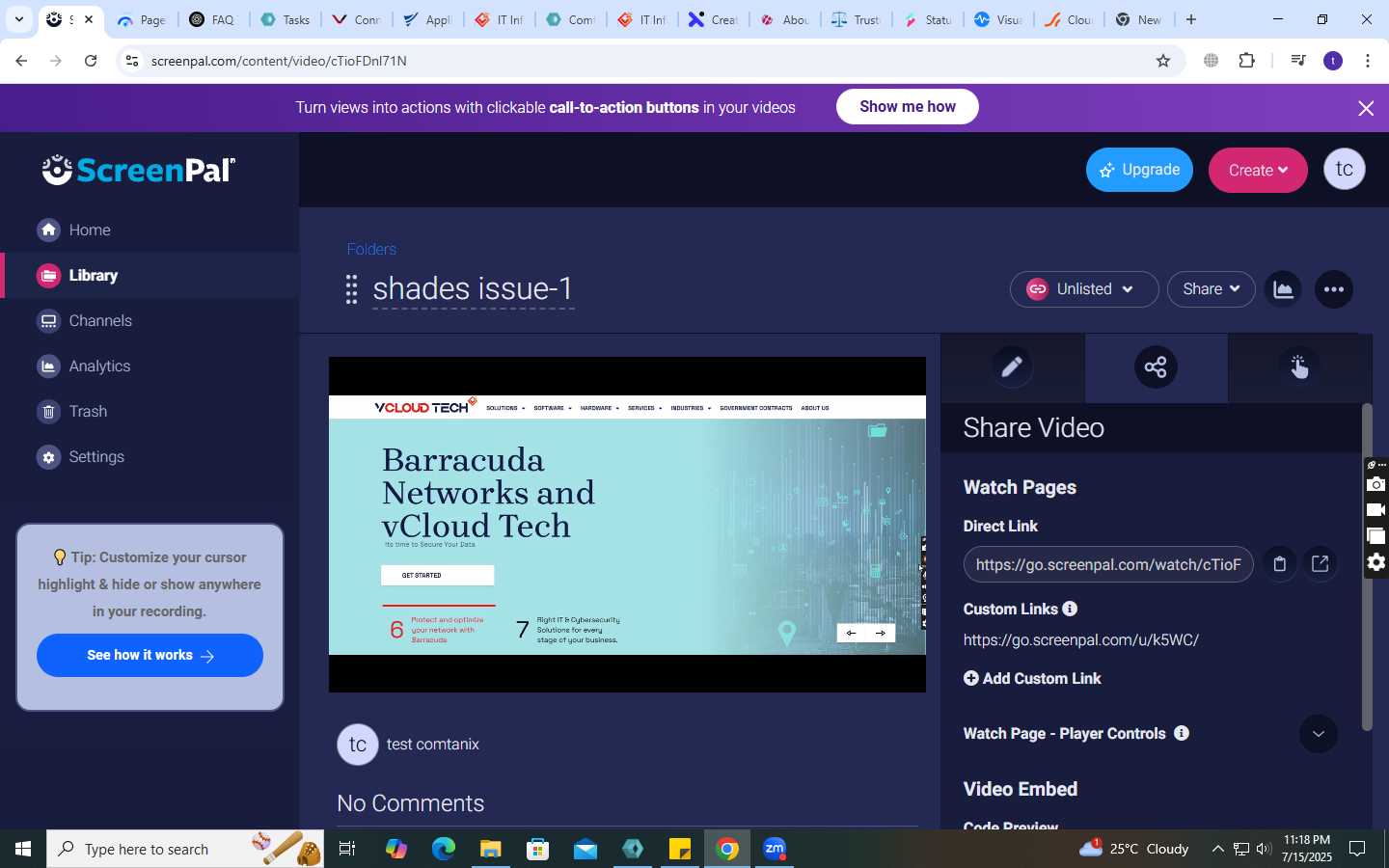Click the screenshot camera icon on overlay
The height and width of the screenshot is (868, 1389).
[1376, 484]
